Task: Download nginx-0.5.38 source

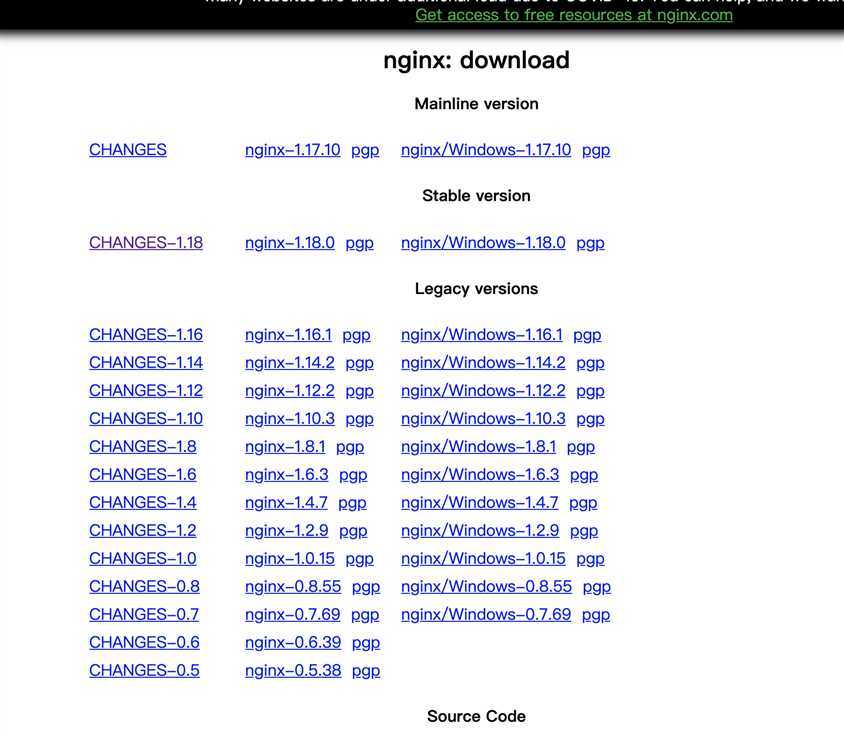Action: (x=293, y=671)
